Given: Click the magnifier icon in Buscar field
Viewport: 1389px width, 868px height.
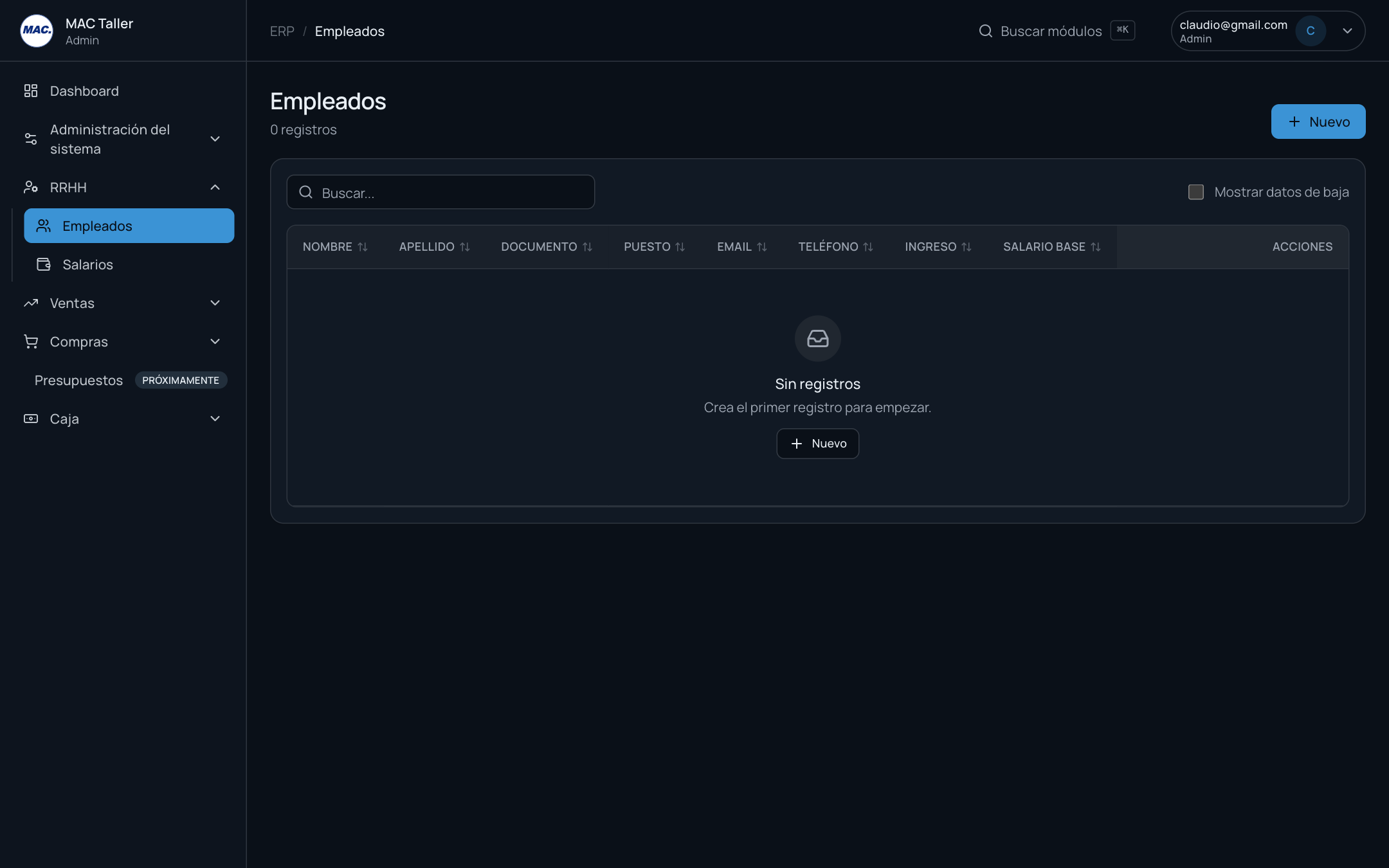Looking at the screenshot, I should (306, 192).
